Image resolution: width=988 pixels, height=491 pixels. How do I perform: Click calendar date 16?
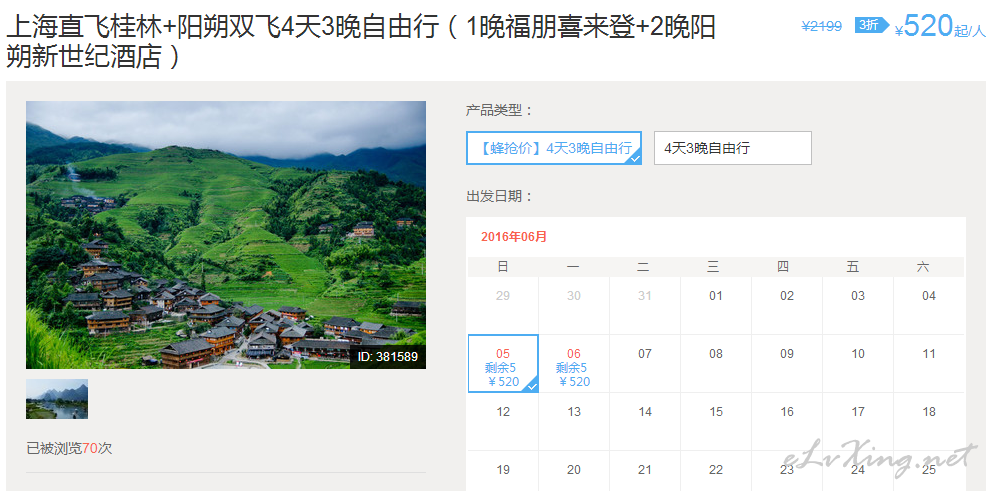pos(787,422)
